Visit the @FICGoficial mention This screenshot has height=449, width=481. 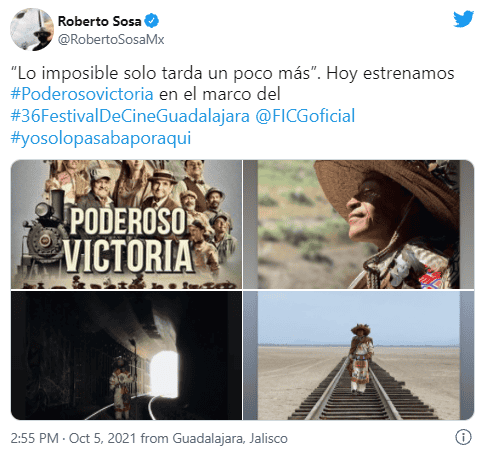click(305, 116)
